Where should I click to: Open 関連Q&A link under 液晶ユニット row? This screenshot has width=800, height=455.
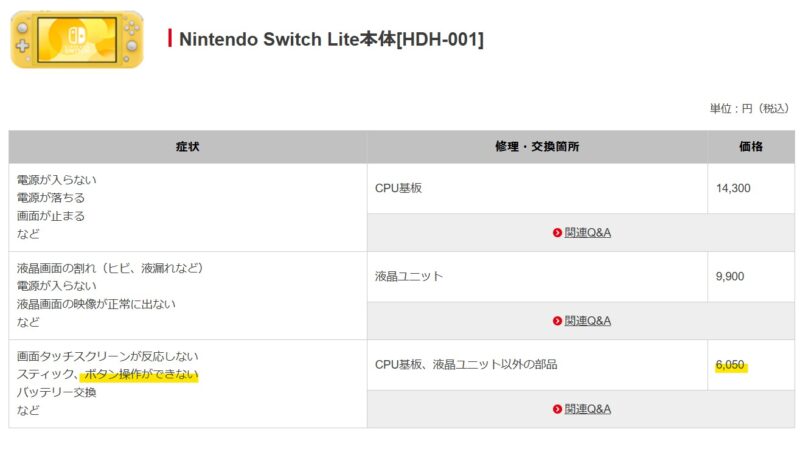click(587, 321)
